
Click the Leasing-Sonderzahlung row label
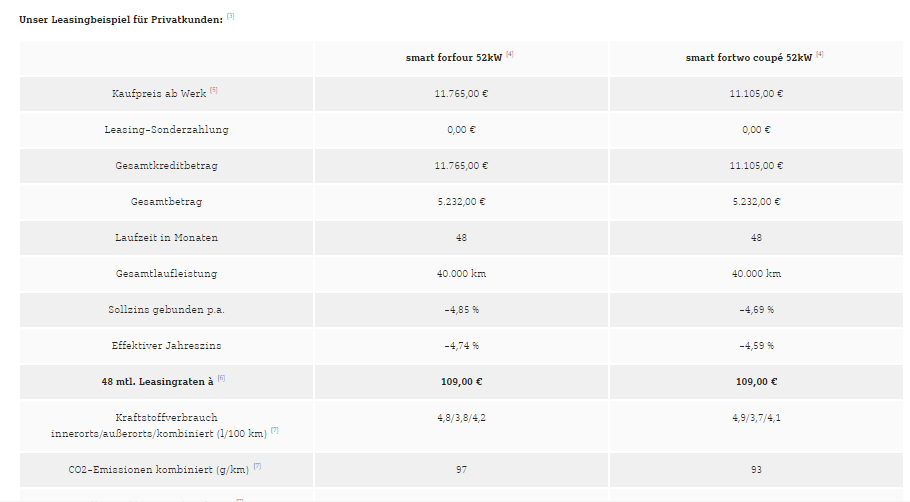coord(167,130)
